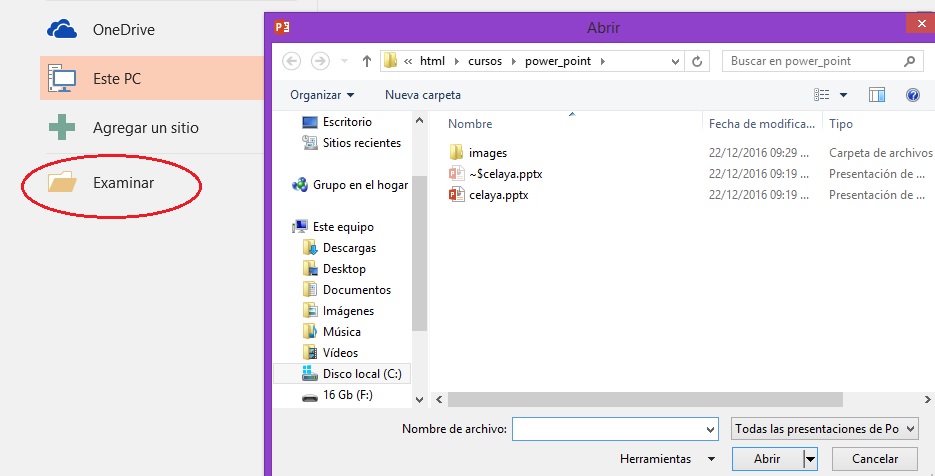The image size is (935, 476).
Task: Sort files by Nombre column header
Action: 470,124
